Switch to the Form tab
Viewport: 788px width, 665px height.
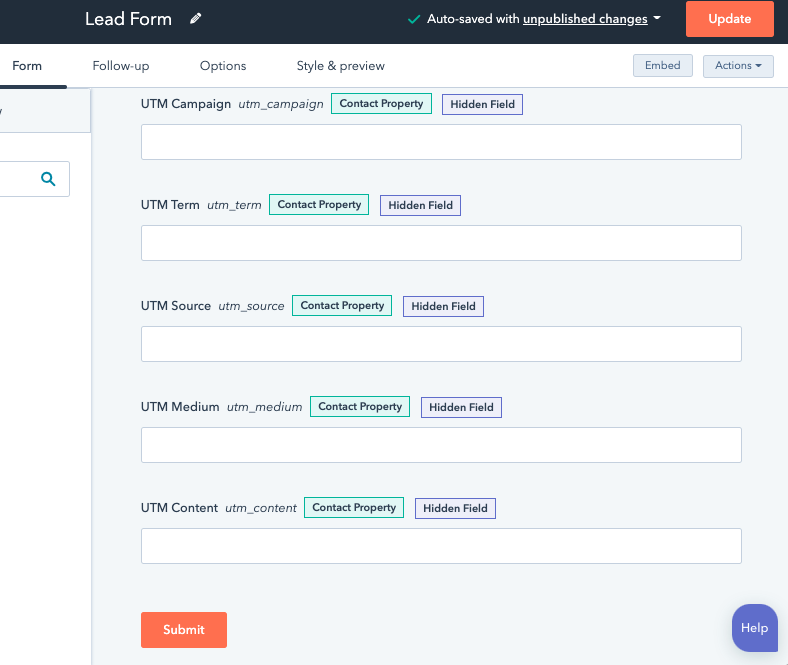click(27, 66)
